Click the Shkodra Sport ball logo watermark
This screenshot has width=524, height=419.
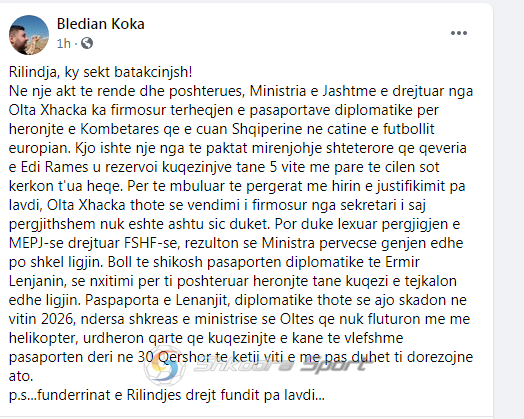(x=165, y=365)
